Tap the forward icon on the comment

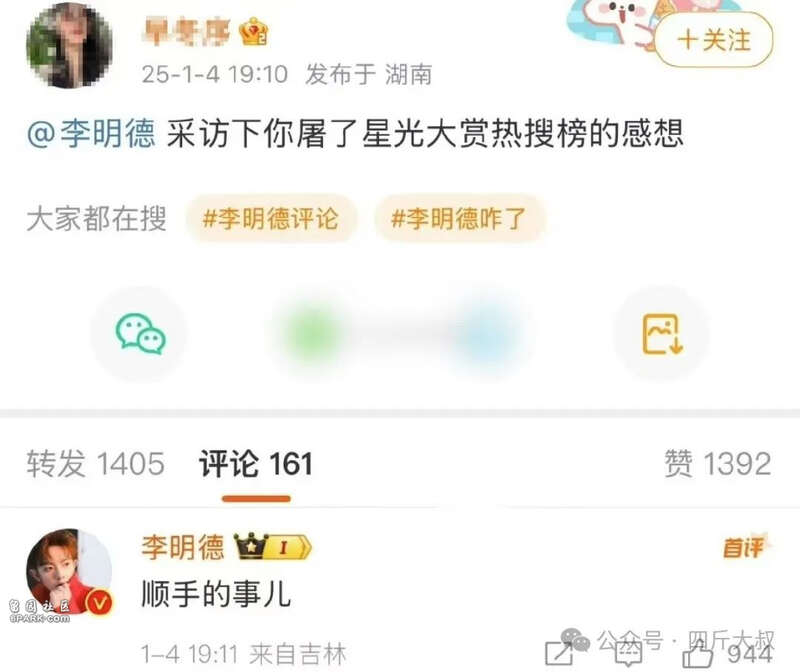click(558, 654)
